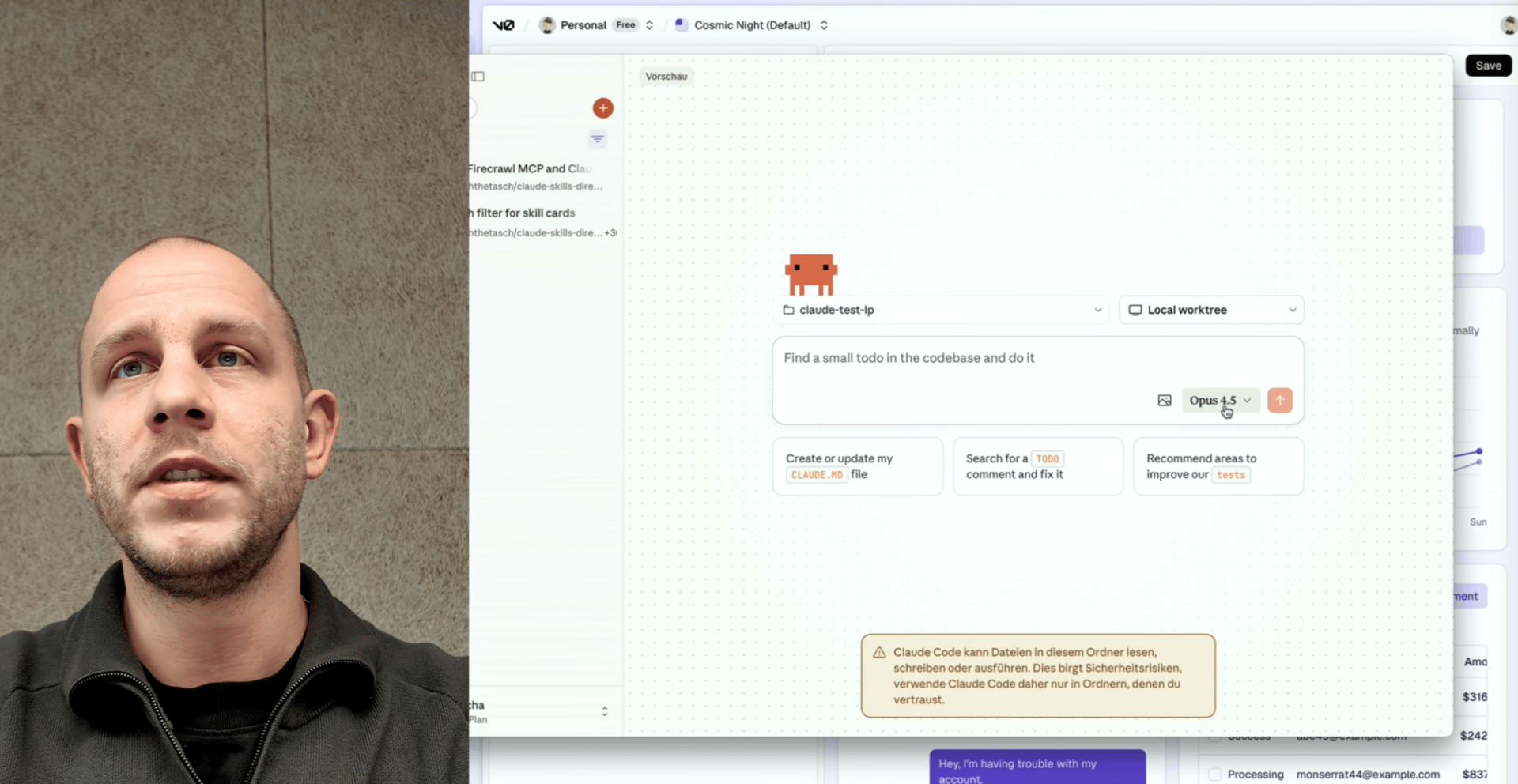Open the Personal workspace switcher

coord(596,25)
